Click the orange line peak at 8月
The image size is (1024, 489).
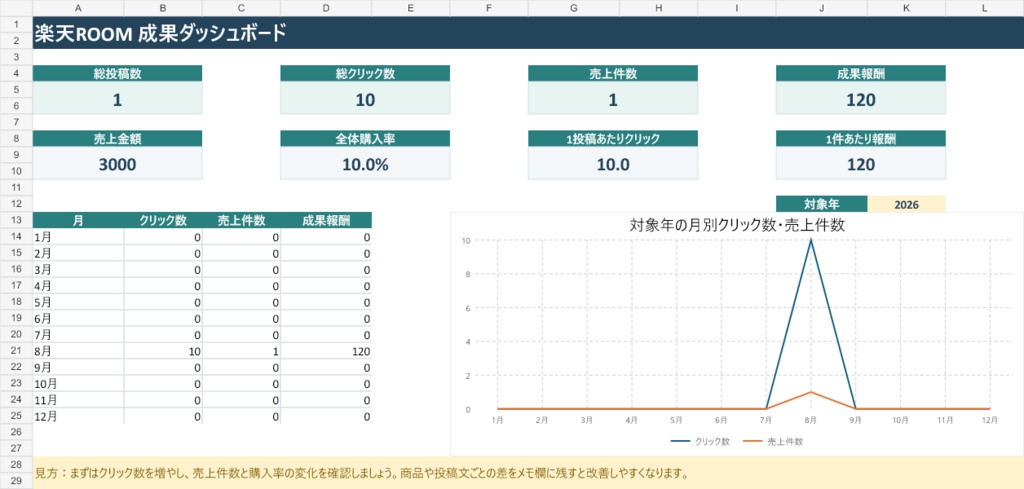tap(810, 392)
